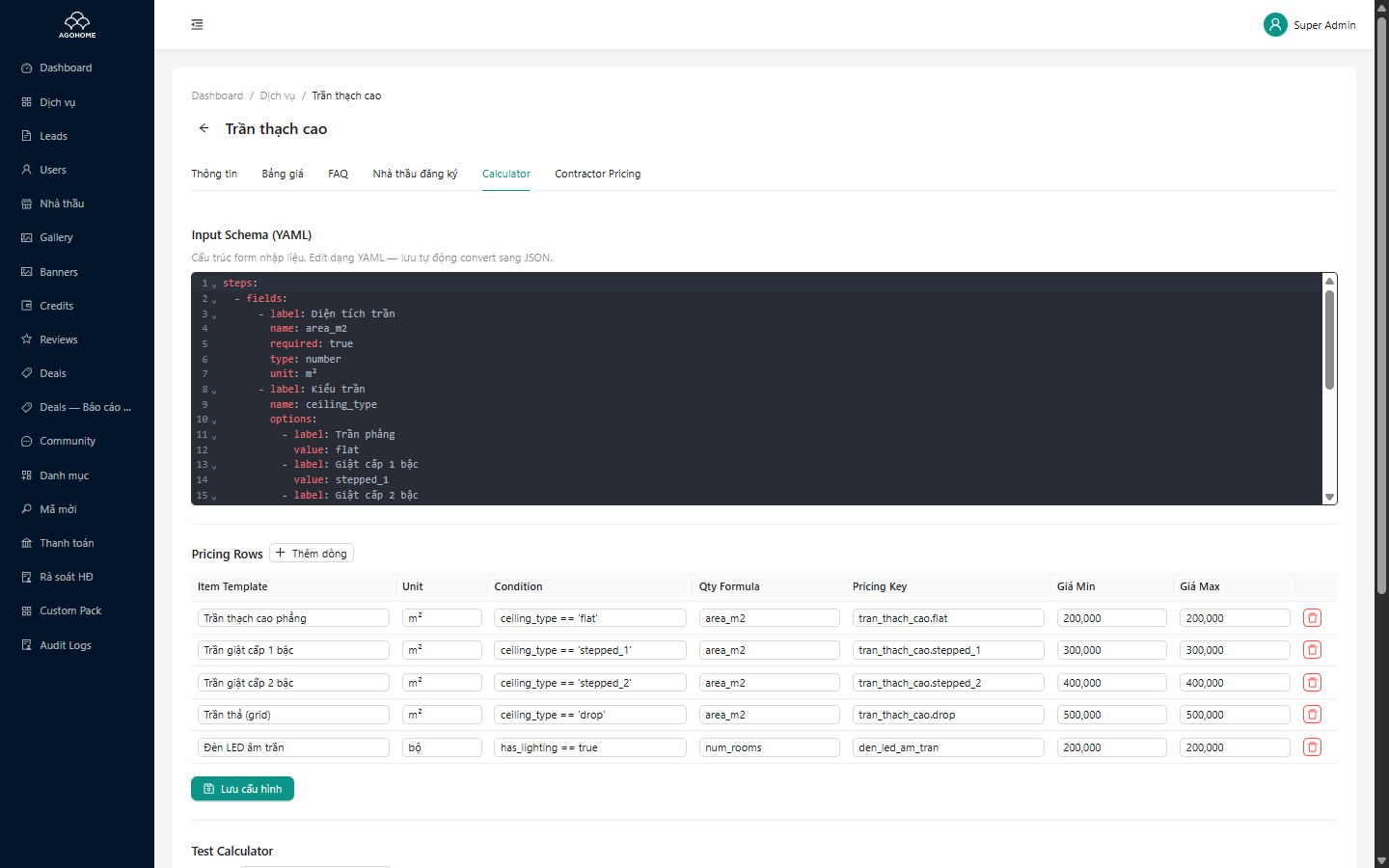Click the Super Admin username text

click(x=1324, y=25)
